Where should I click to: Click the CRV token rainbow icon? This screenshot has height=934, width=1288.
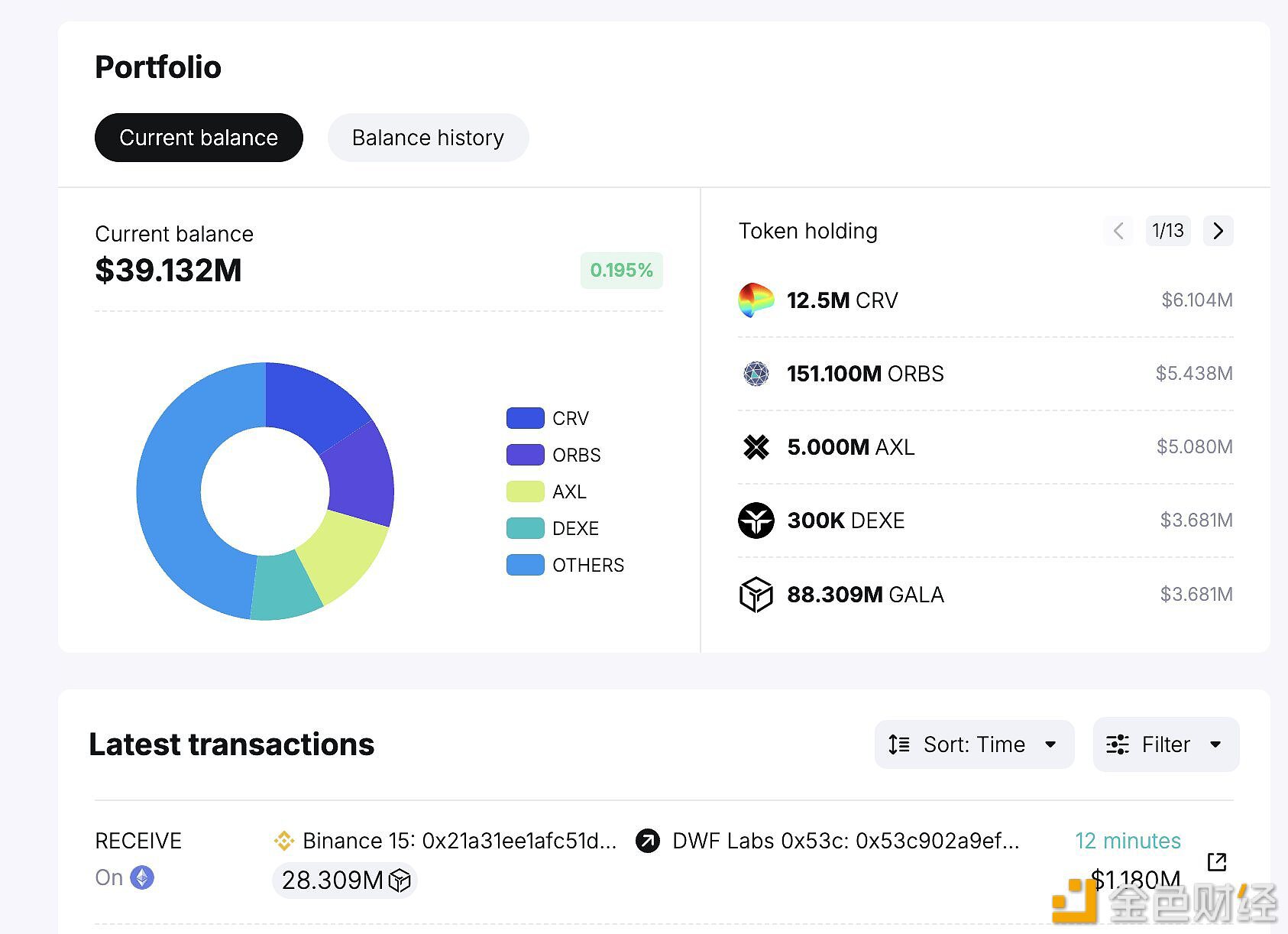[756, 300]
